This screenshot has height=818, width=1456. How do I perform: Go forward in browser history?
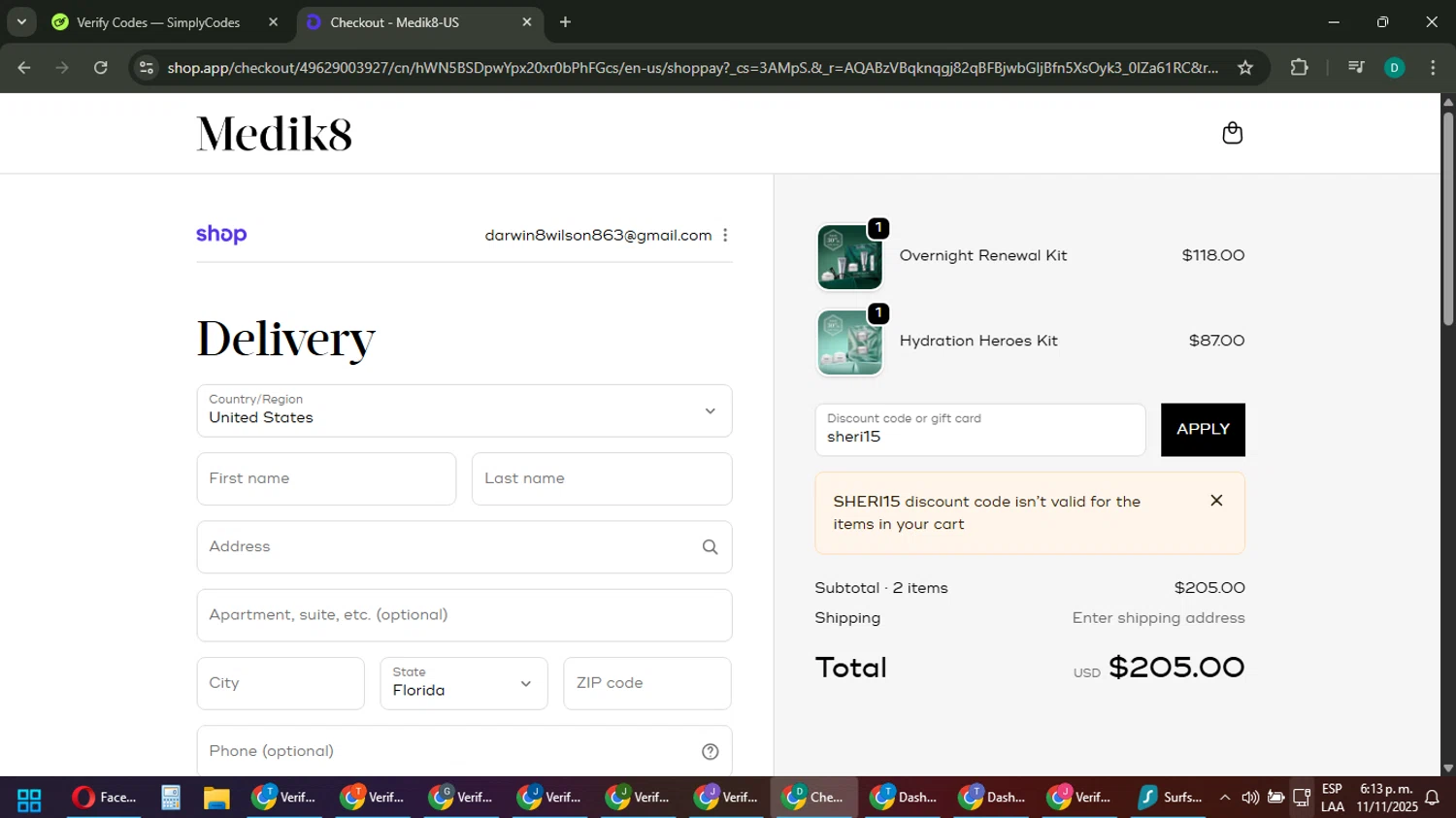tap(62, 67)
